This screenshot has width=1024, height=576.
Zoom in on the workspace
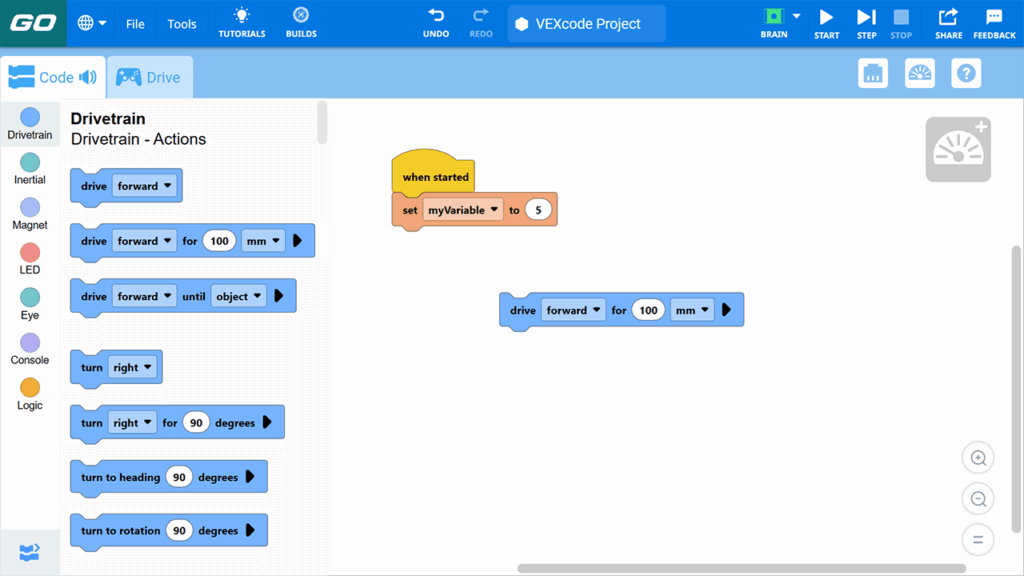click(978, 458)
